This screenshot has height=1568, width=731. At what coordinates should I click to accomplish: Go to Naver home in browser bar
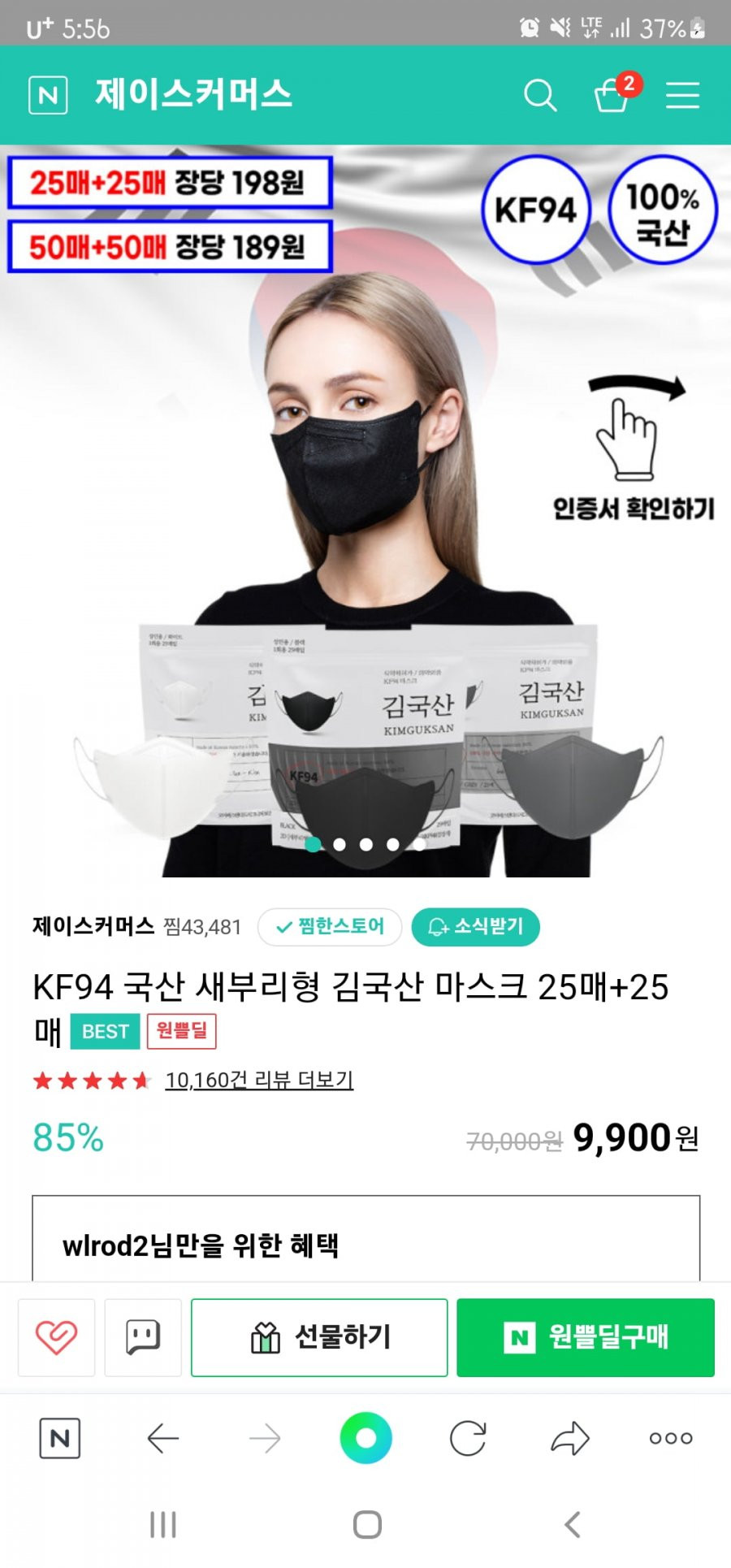(60, 1438)
